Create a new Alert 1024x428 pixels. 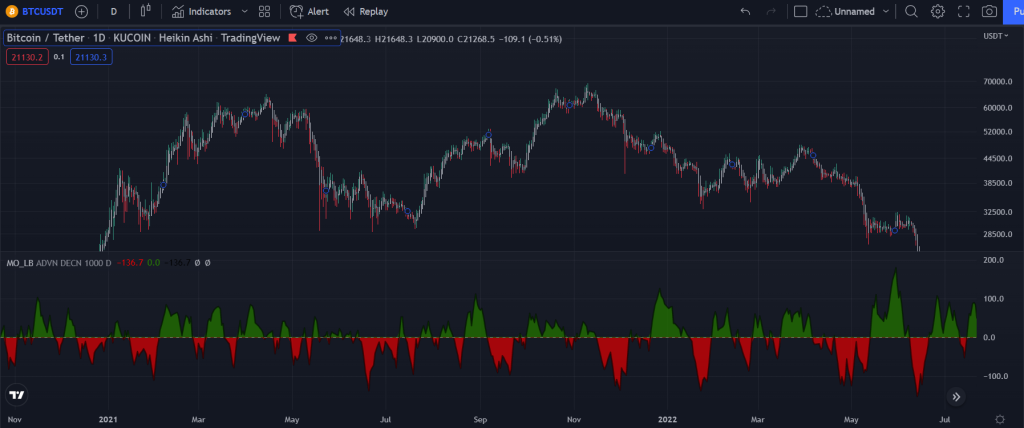tap(309, 11)
